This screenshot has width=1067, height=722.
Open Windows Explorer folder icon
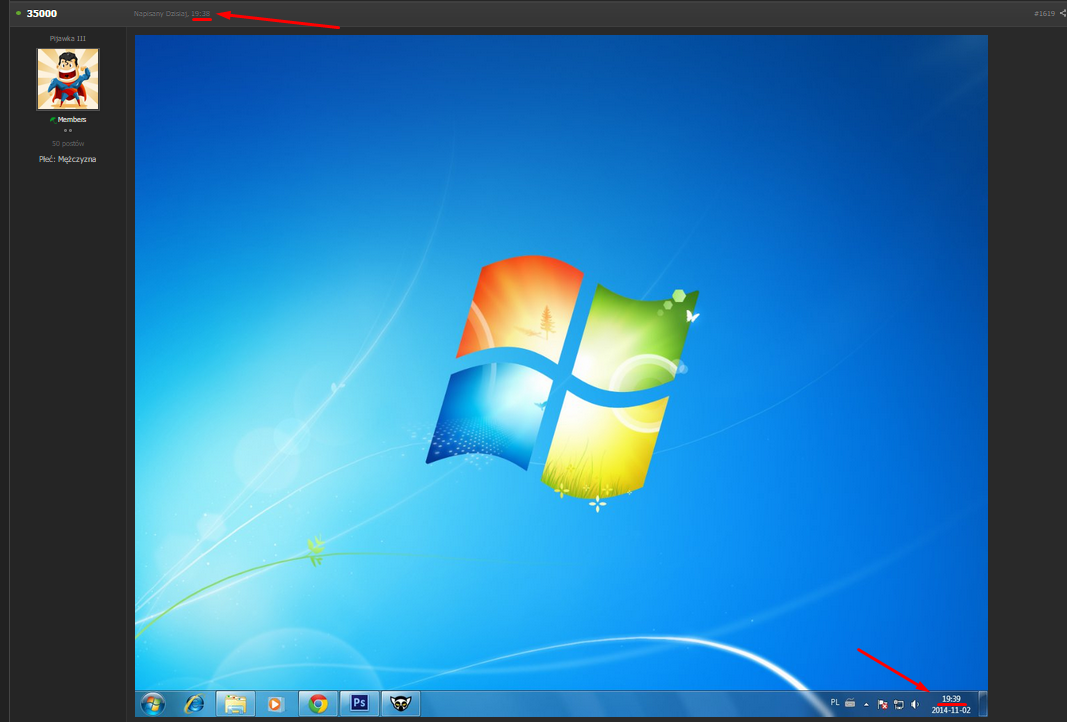[x=235, y=704]
